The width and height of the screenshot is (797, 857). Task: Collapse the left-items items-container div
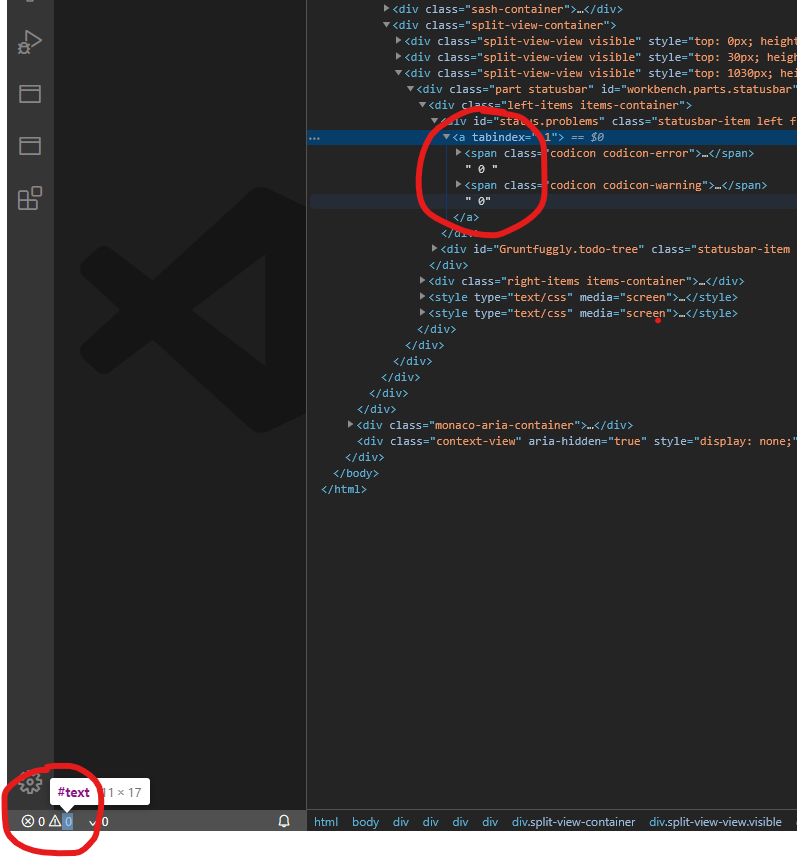(x=423, y=104)
